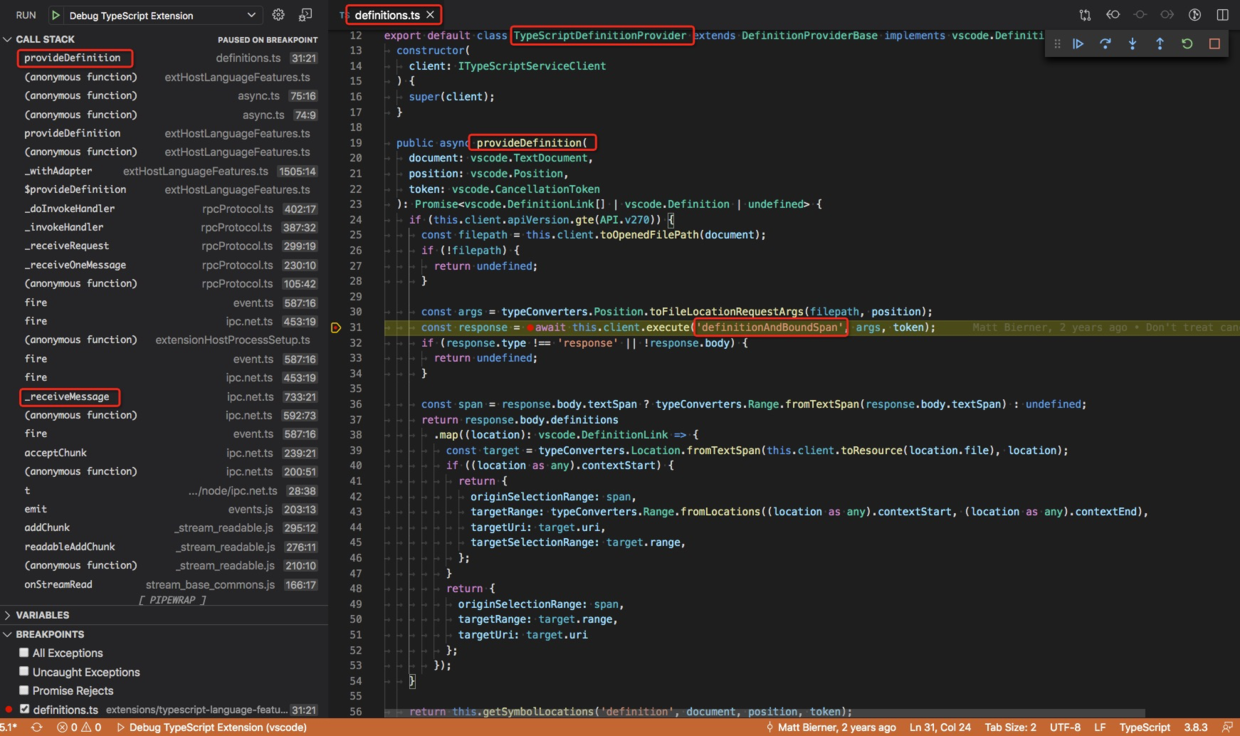Enable the All Exceptions breakpoint
This screenshot has height=736, width=1240.
tap(24, 653)
